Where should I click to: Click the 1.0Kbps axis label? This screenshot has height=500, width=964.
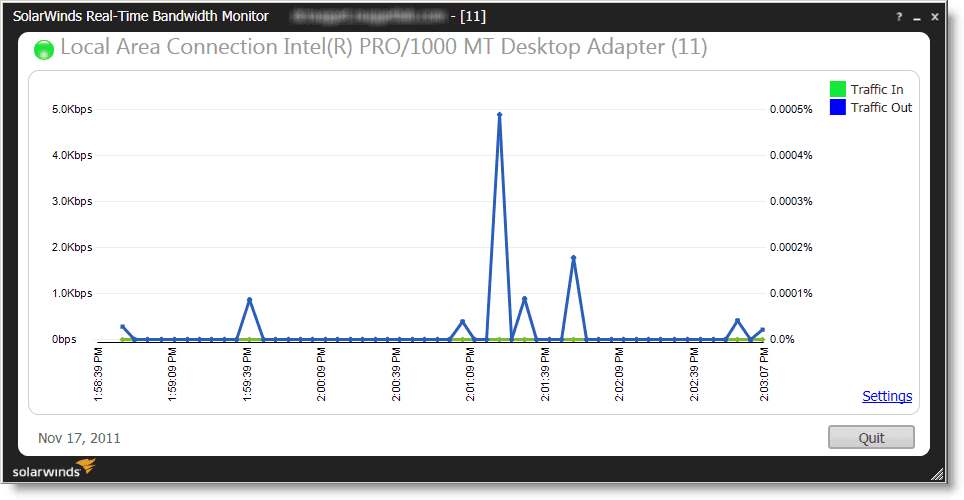click(72, 293)
